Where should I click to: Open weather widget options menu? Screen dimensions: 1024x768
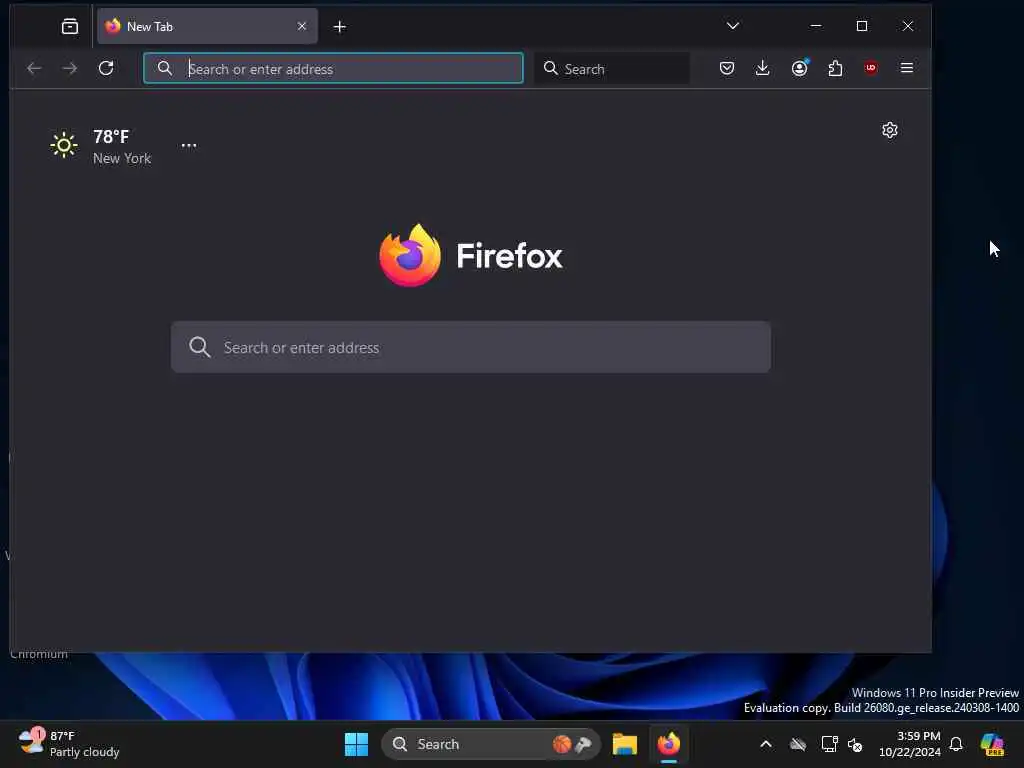pyautogui.click(x=189, y=146)
